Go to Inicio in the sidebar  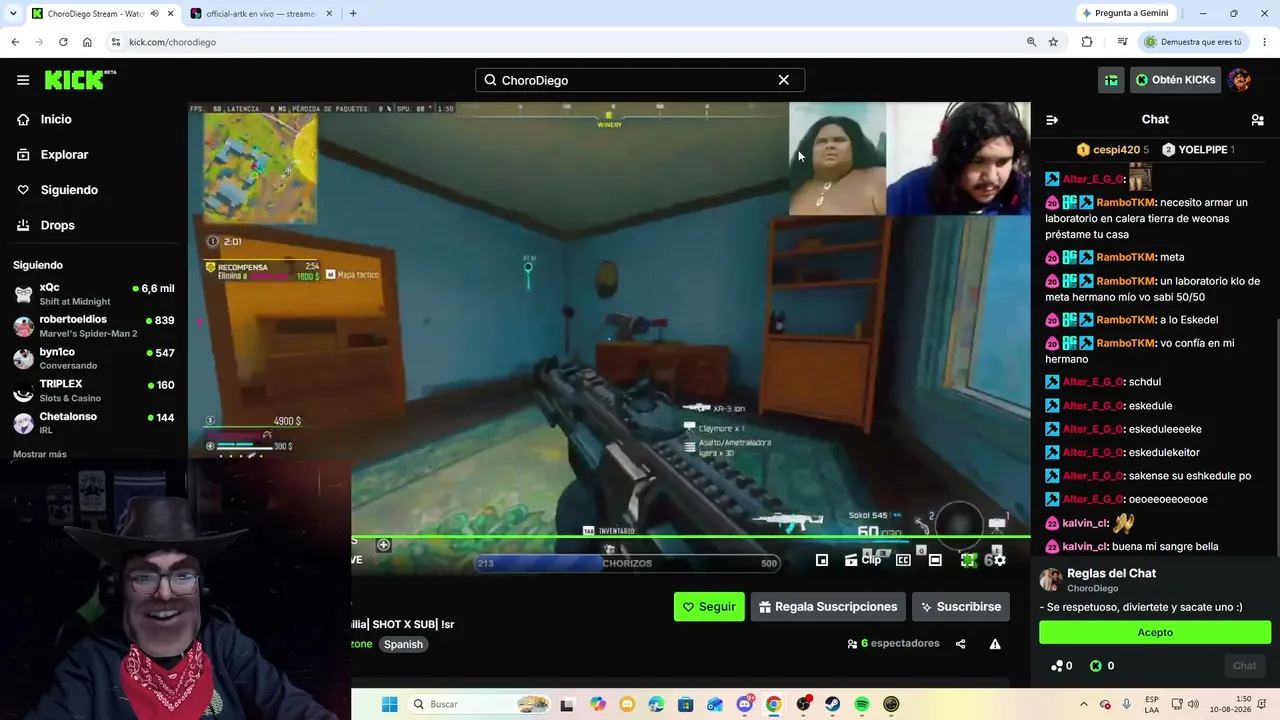pyautogui.click(x=56, y=119)
